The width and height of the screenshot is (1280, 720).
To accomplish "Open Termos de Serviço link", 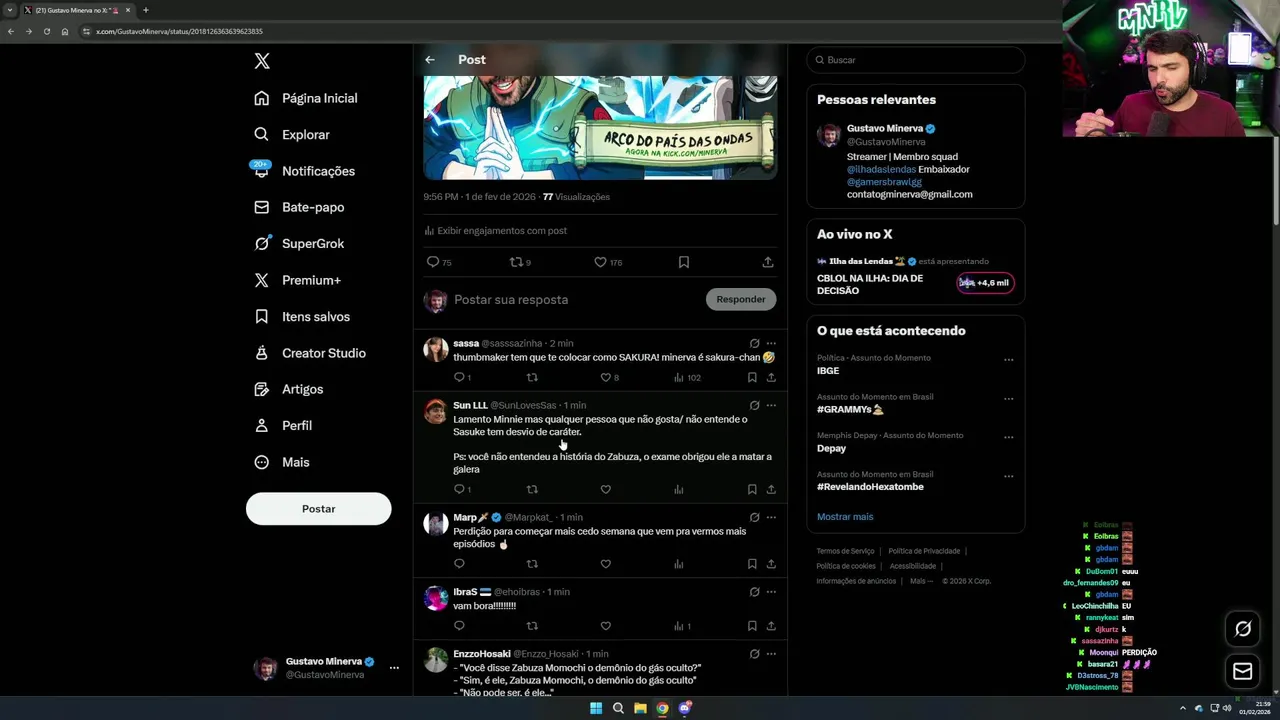I will (x=845, y=551).
